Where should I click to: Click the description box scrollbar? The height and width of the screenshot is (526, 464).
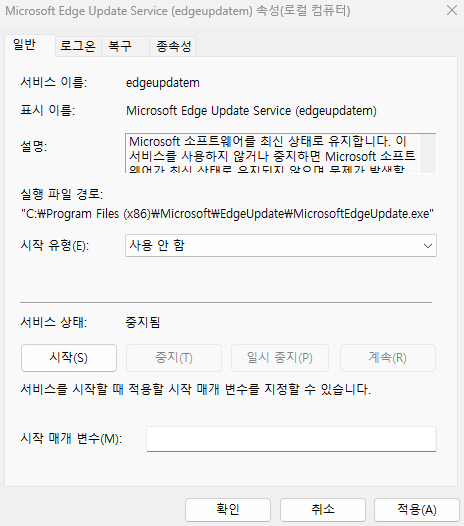428,153
